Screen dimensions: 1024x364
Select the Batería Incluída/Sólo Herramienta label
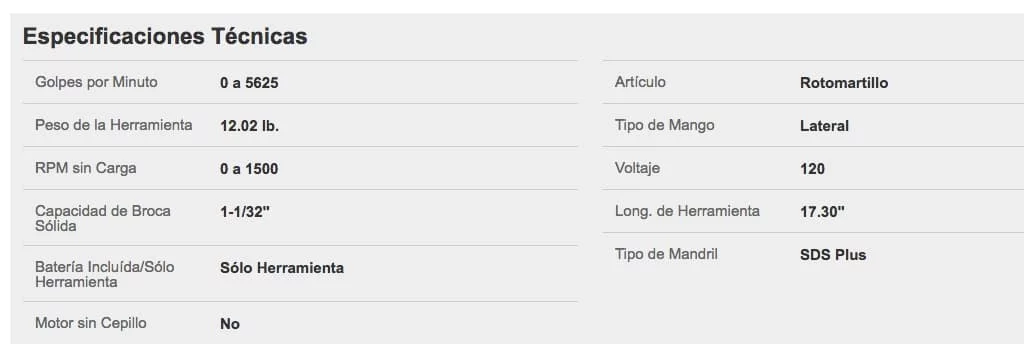tap(104, 274)
